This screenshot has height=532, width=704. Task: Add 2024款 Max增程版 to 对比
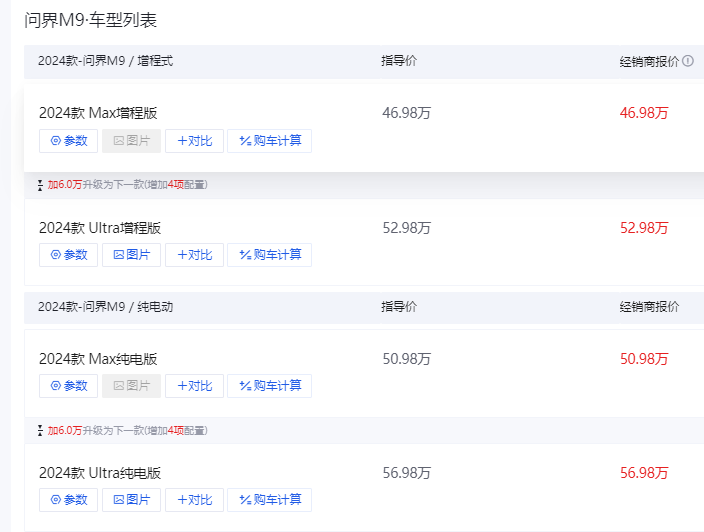[x=194, y=141]
